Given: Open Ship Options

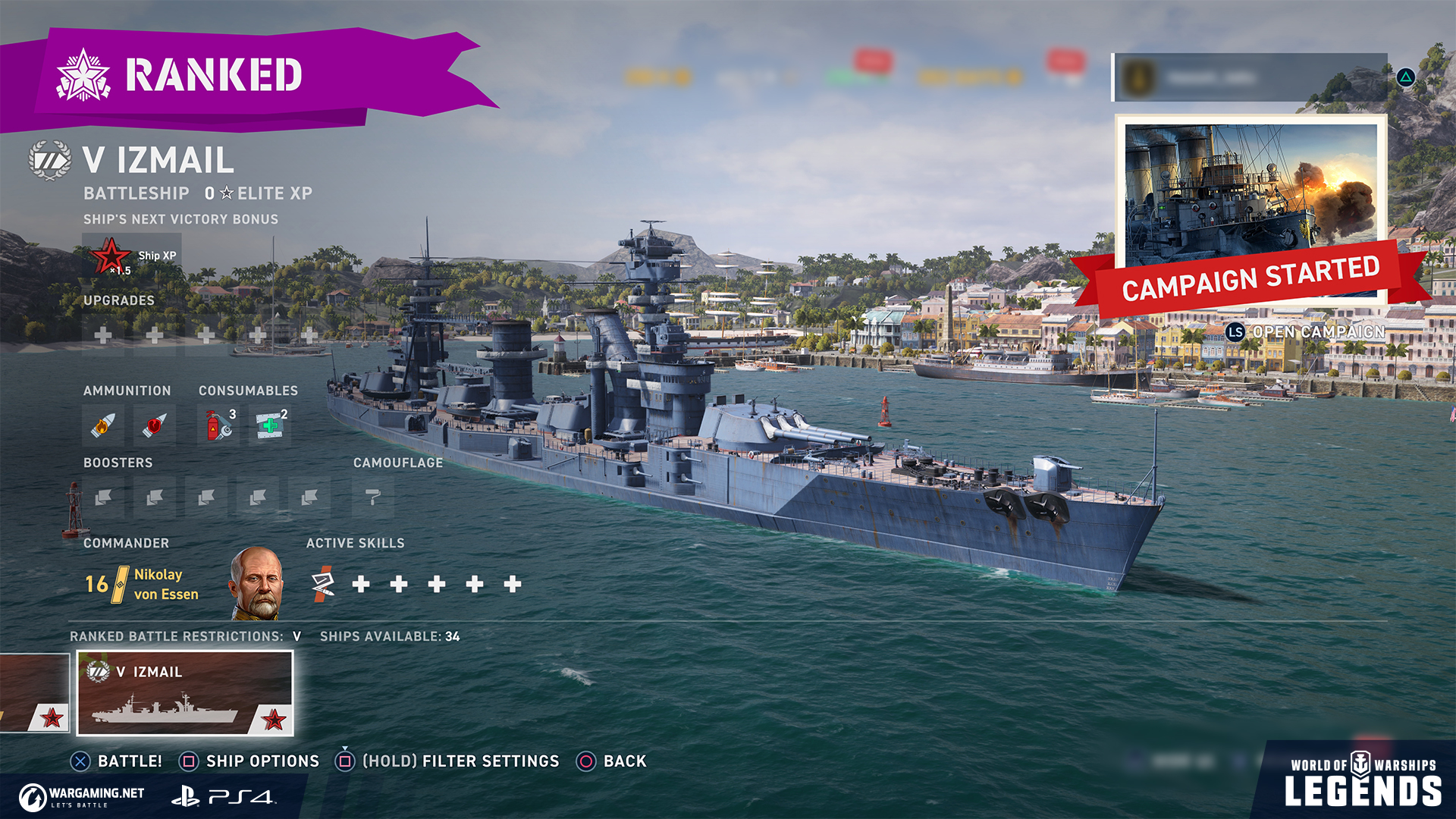Looking at the screenshot, I should point(249,761).
